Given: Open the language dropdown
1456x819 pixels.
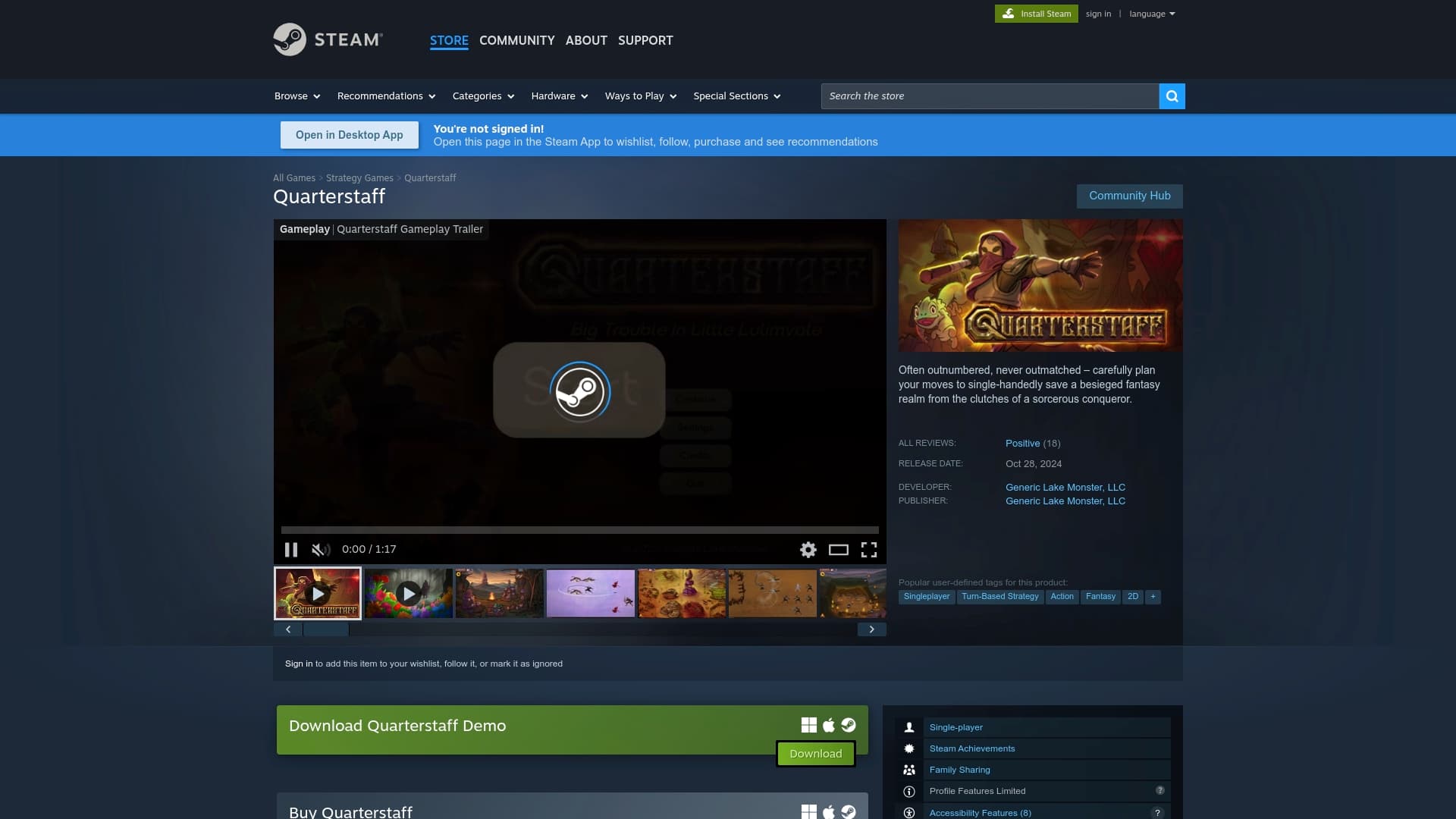Looking at the screenshot, I should 1151,13.
